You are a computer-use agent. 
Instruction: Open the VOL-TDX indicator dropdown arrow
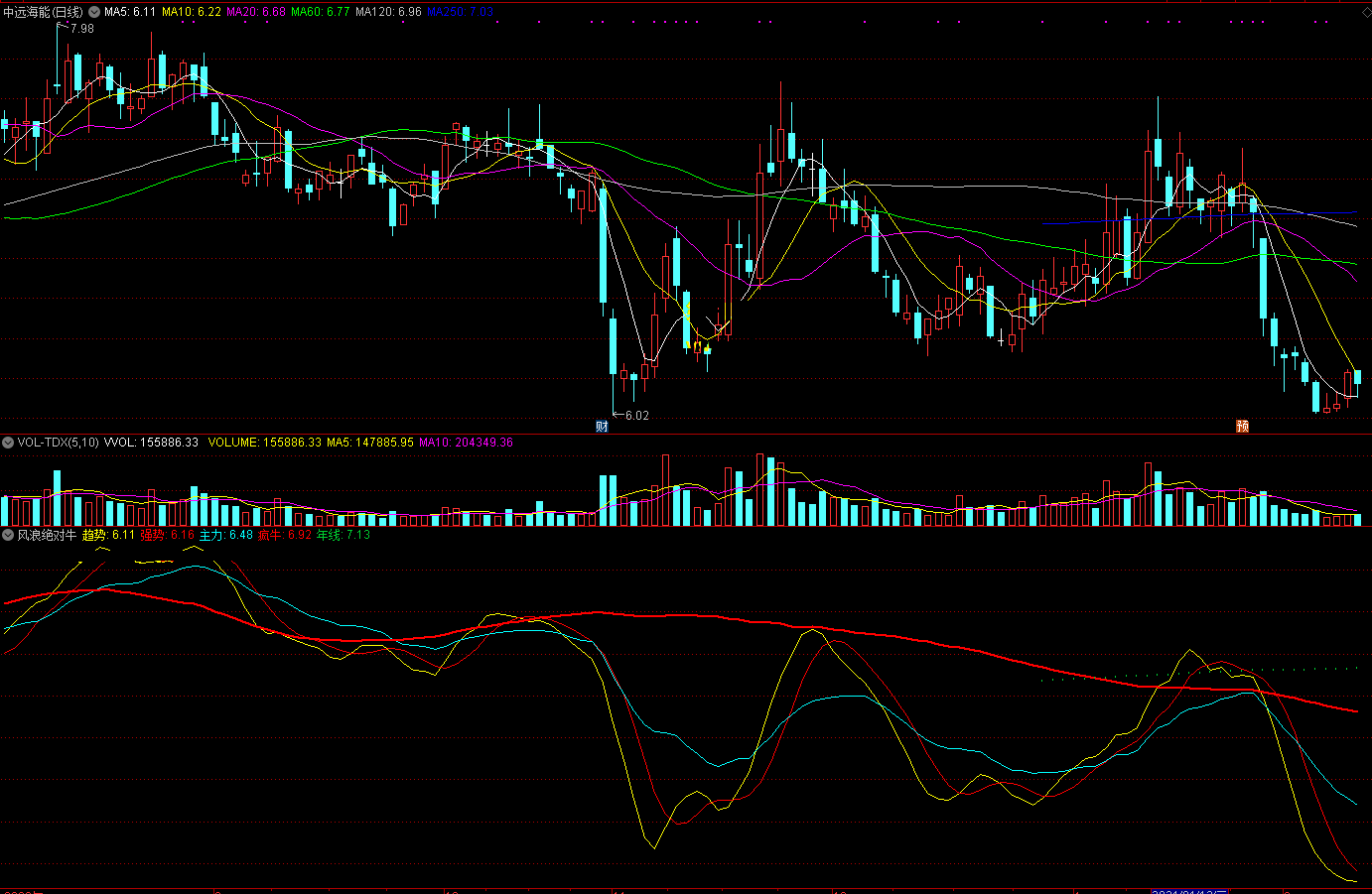click(8, 443)
